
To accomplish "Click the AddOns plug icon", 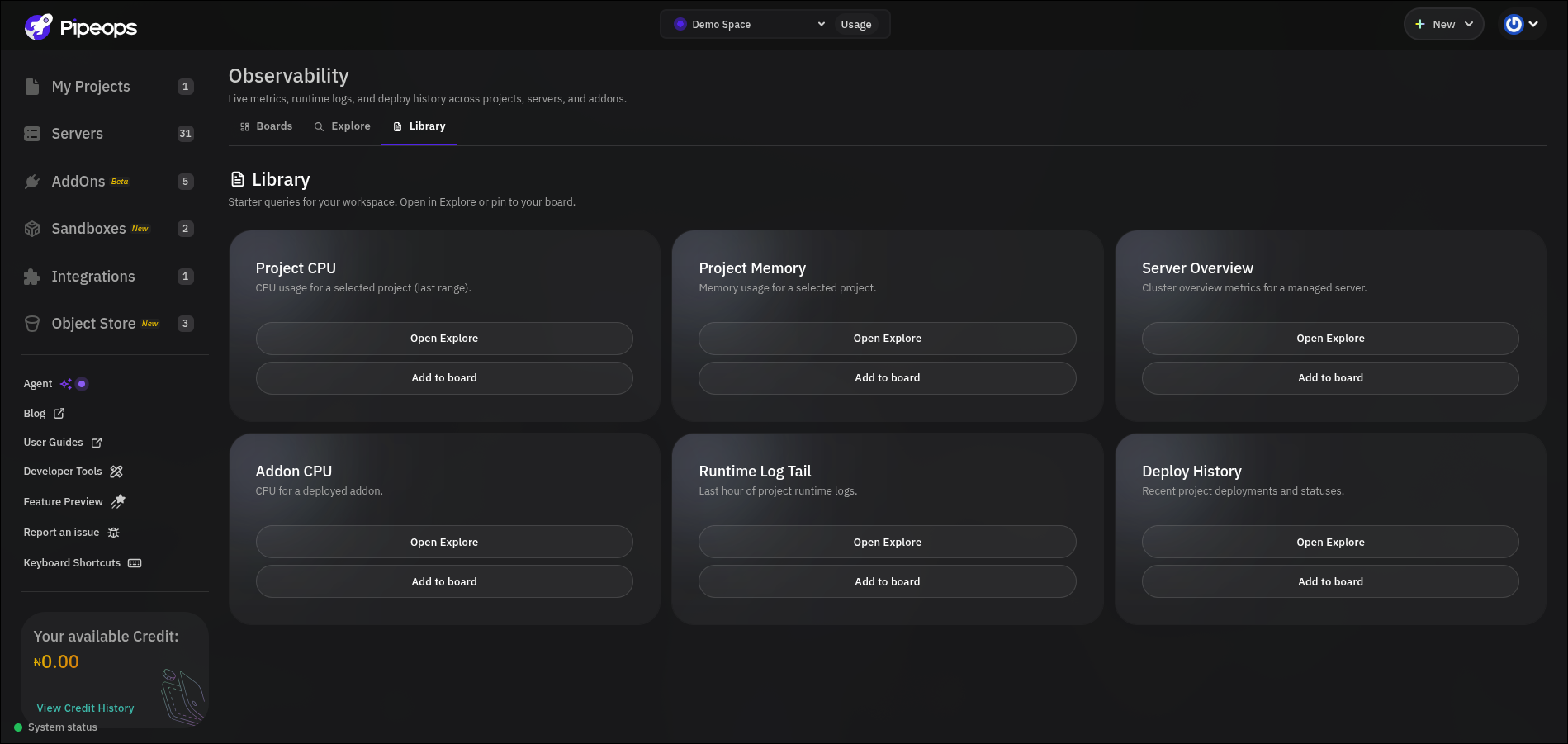I will [x=32, y=182].
